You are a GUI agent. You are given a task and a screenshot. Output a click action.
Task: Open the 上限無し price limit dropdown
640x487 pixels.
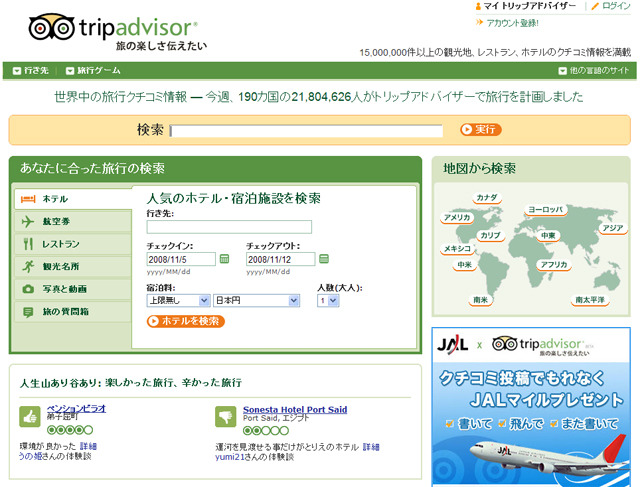[178, 300]
